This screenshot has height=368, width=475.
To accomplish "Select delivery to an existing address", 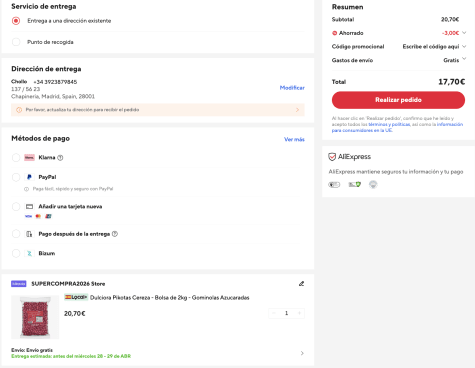I will [x=16, y=21].
